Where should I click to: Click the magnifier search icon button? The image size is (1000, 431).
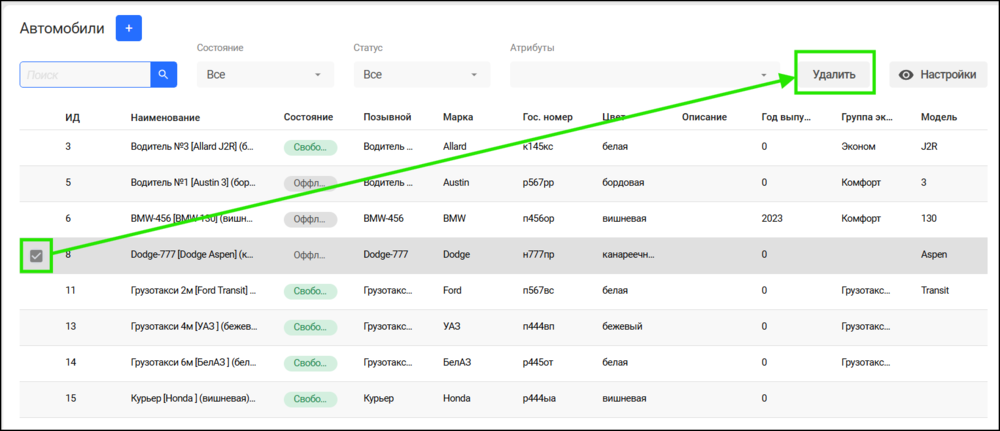(x=163, y=75)
